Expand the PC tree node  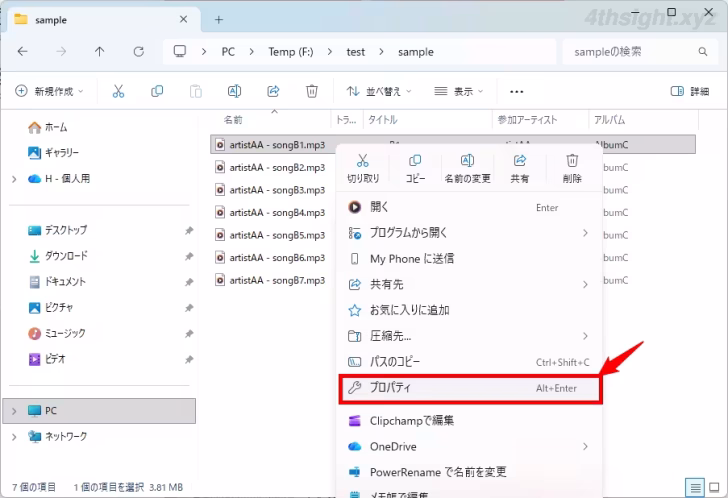pyautogui.click(x=14, y=411)
